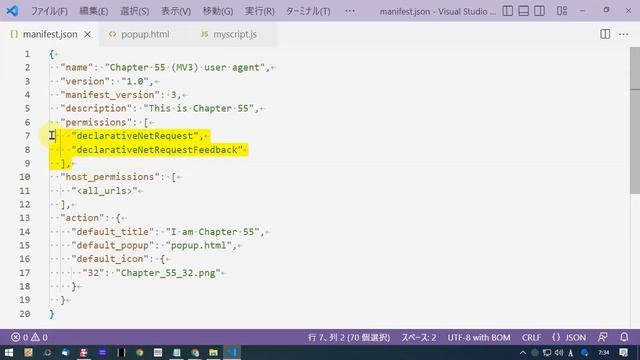Click the network tray icon
The height and width of the screenshot is (360, 640).
click(x=547, y=353)
